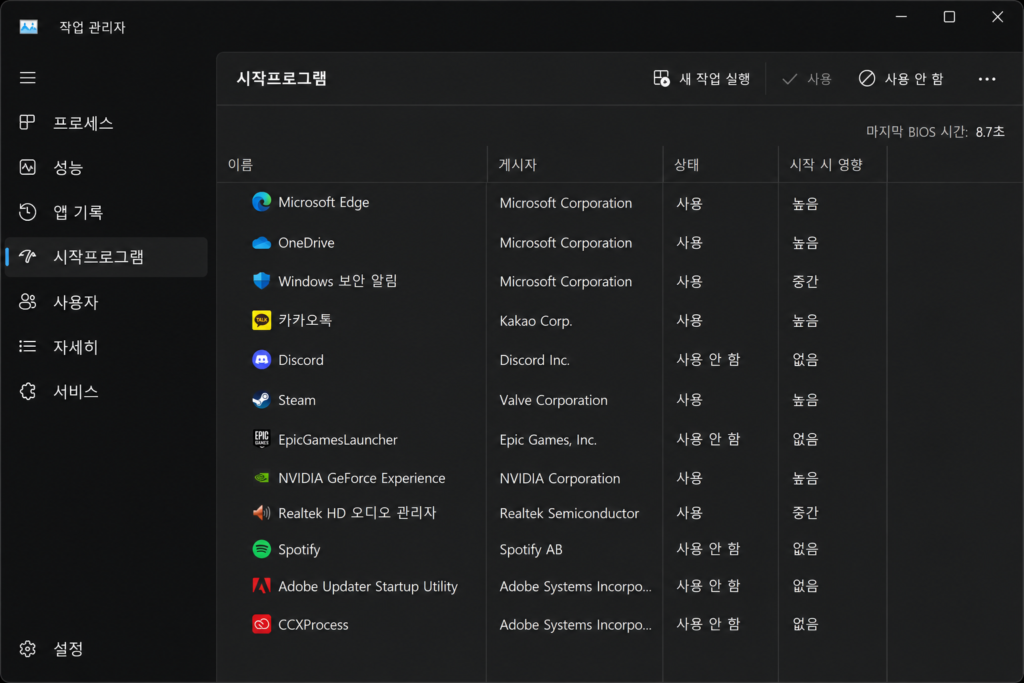Viewport: 1024px width, 683px height.
Task: Go to the 사용자 tab
Action: (106, 302)
